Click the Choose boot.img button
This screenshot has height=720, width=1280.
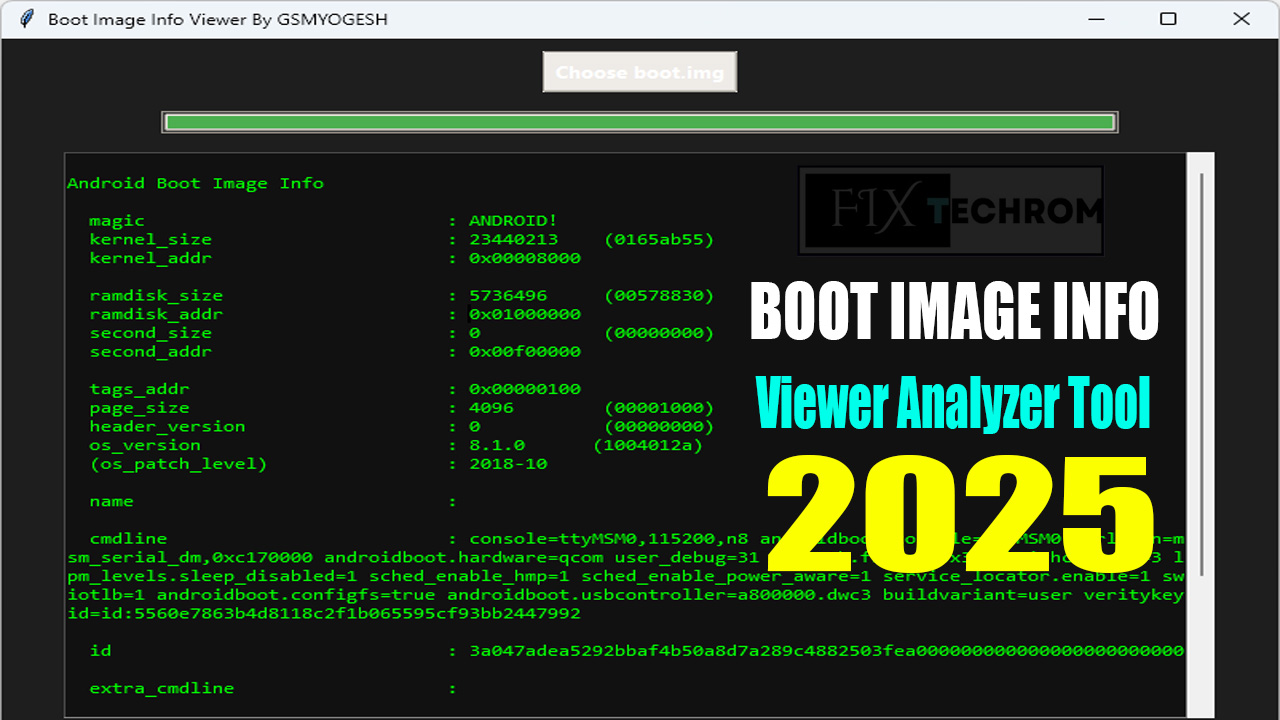[x=640, y=73]
